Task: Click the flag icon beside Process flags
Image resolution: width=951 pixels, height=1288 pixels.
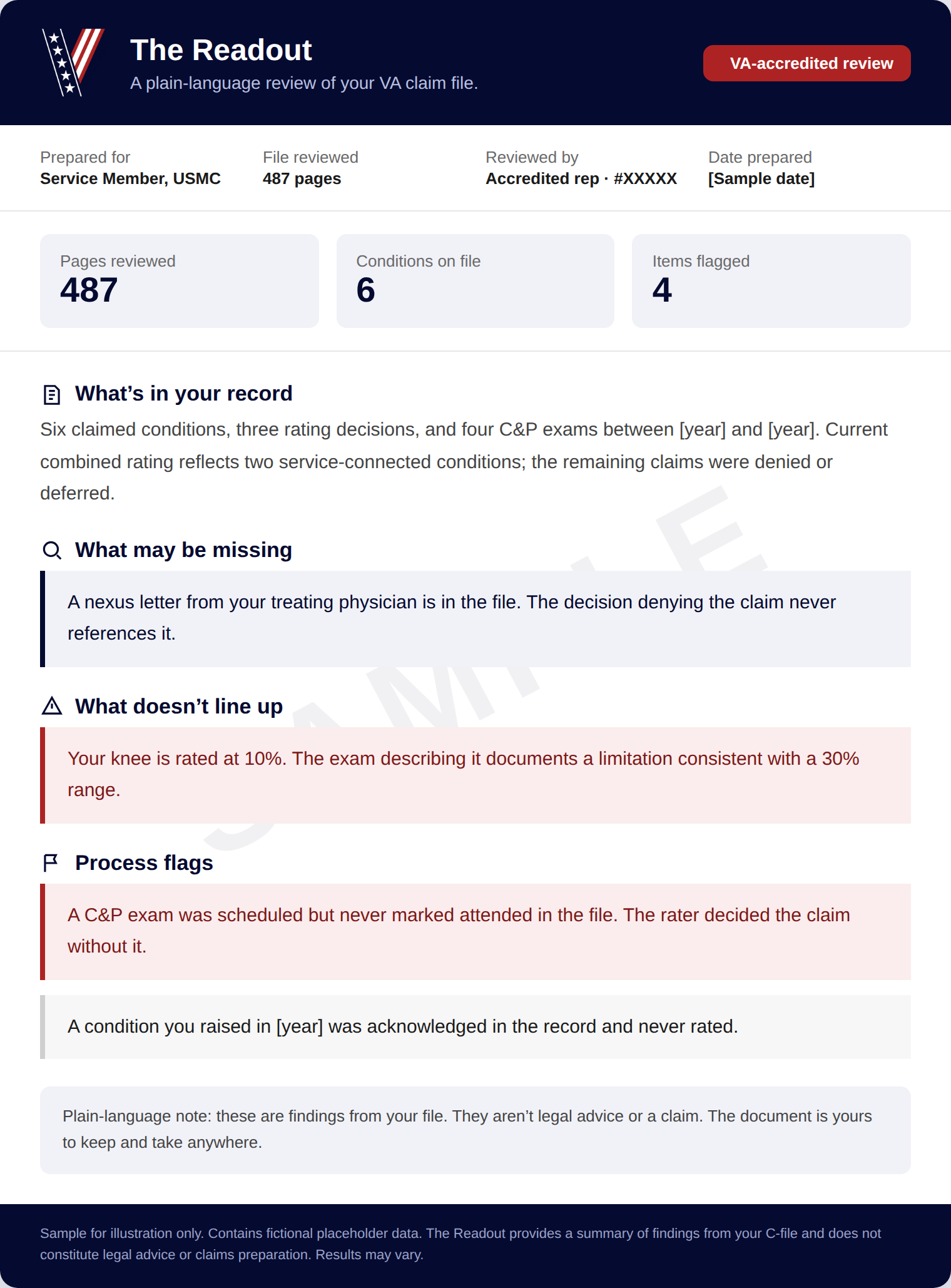Action: (x=51, y=863)
